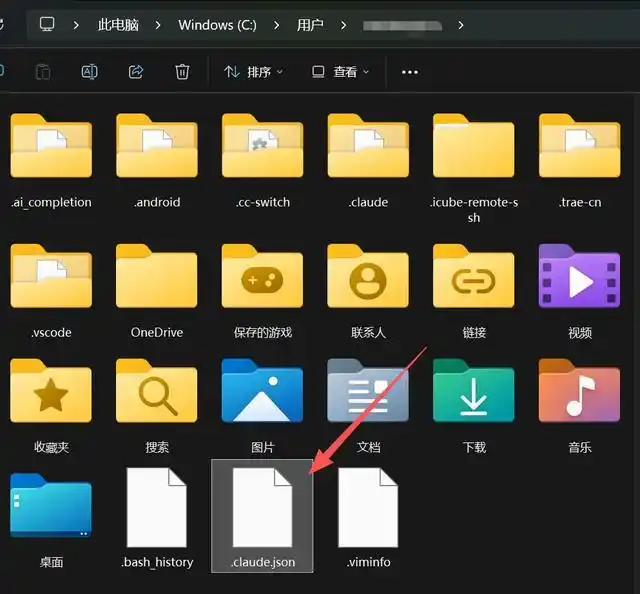The image size is (640, 594).
Task: Select the .cc-switch folder
Action: (262, 162)
